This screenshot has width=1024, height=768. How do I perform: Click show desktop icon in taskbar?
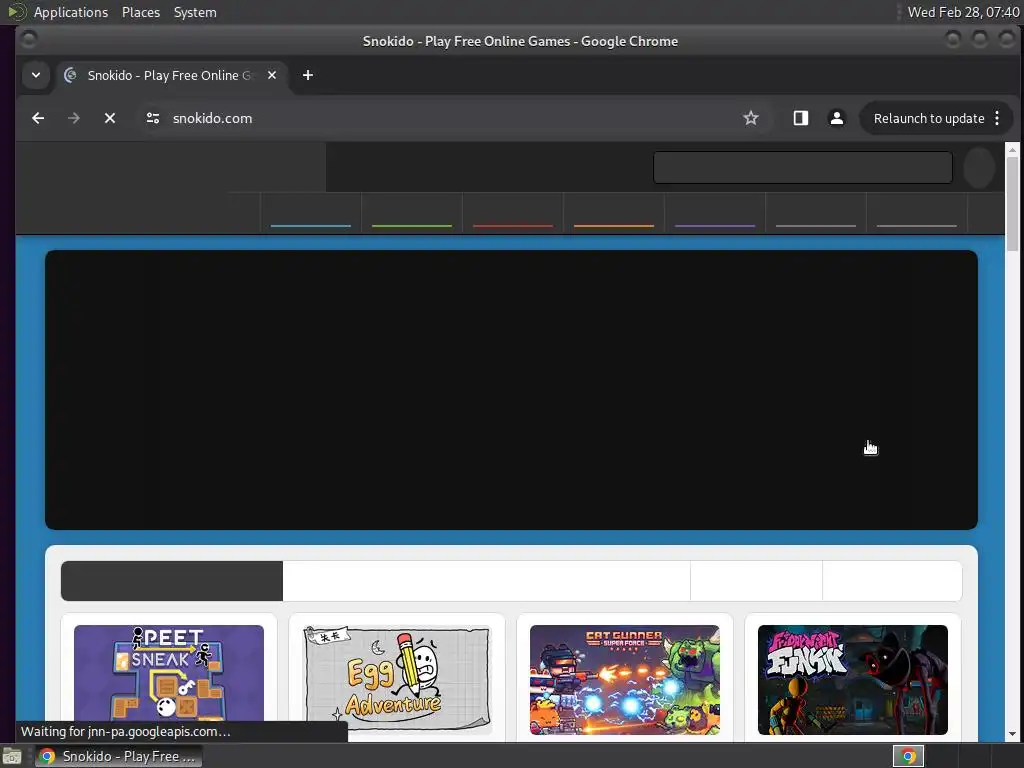pos(12,756)
